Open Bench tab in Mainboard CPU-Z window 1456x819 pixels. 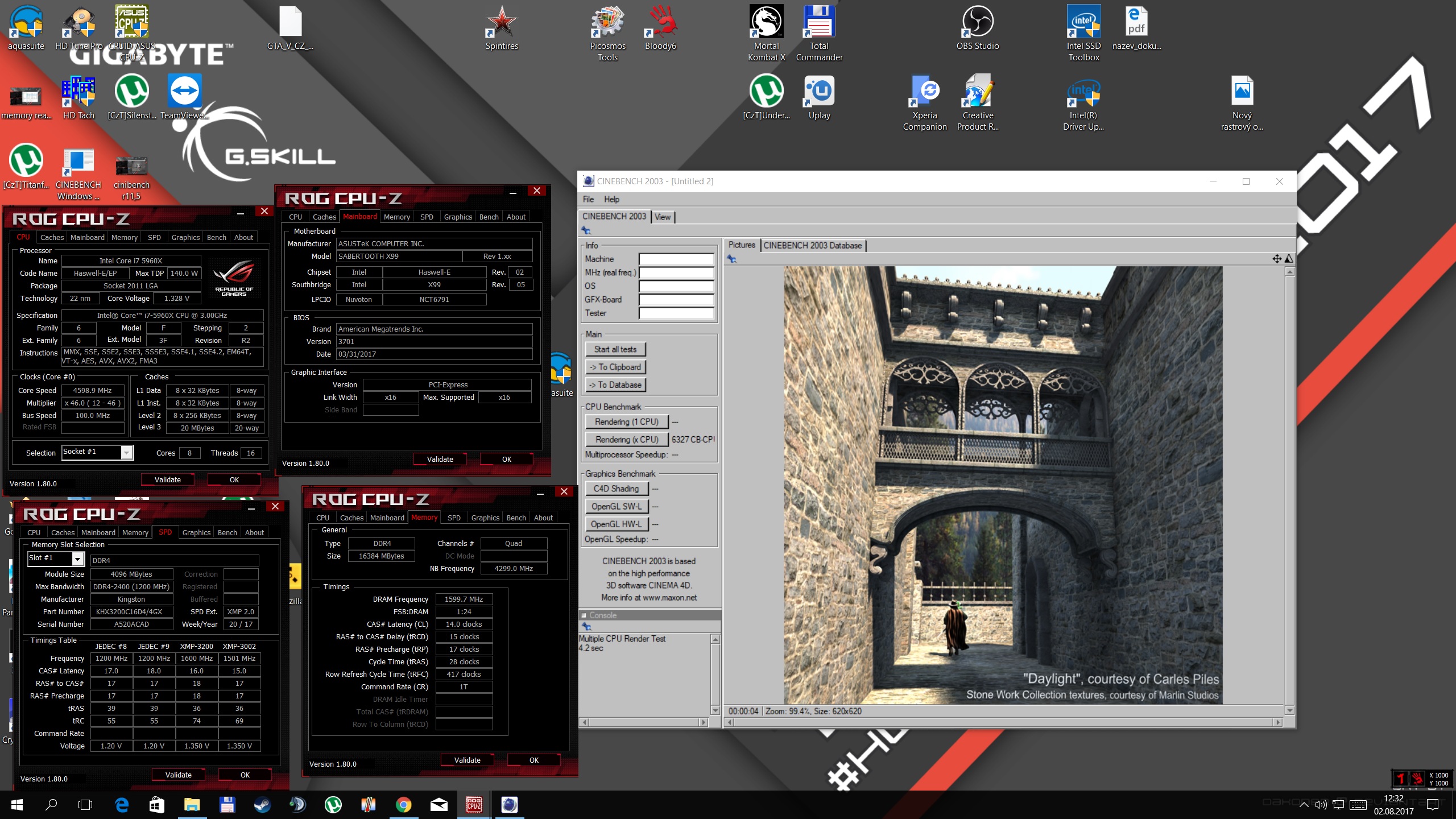[489, 217]
